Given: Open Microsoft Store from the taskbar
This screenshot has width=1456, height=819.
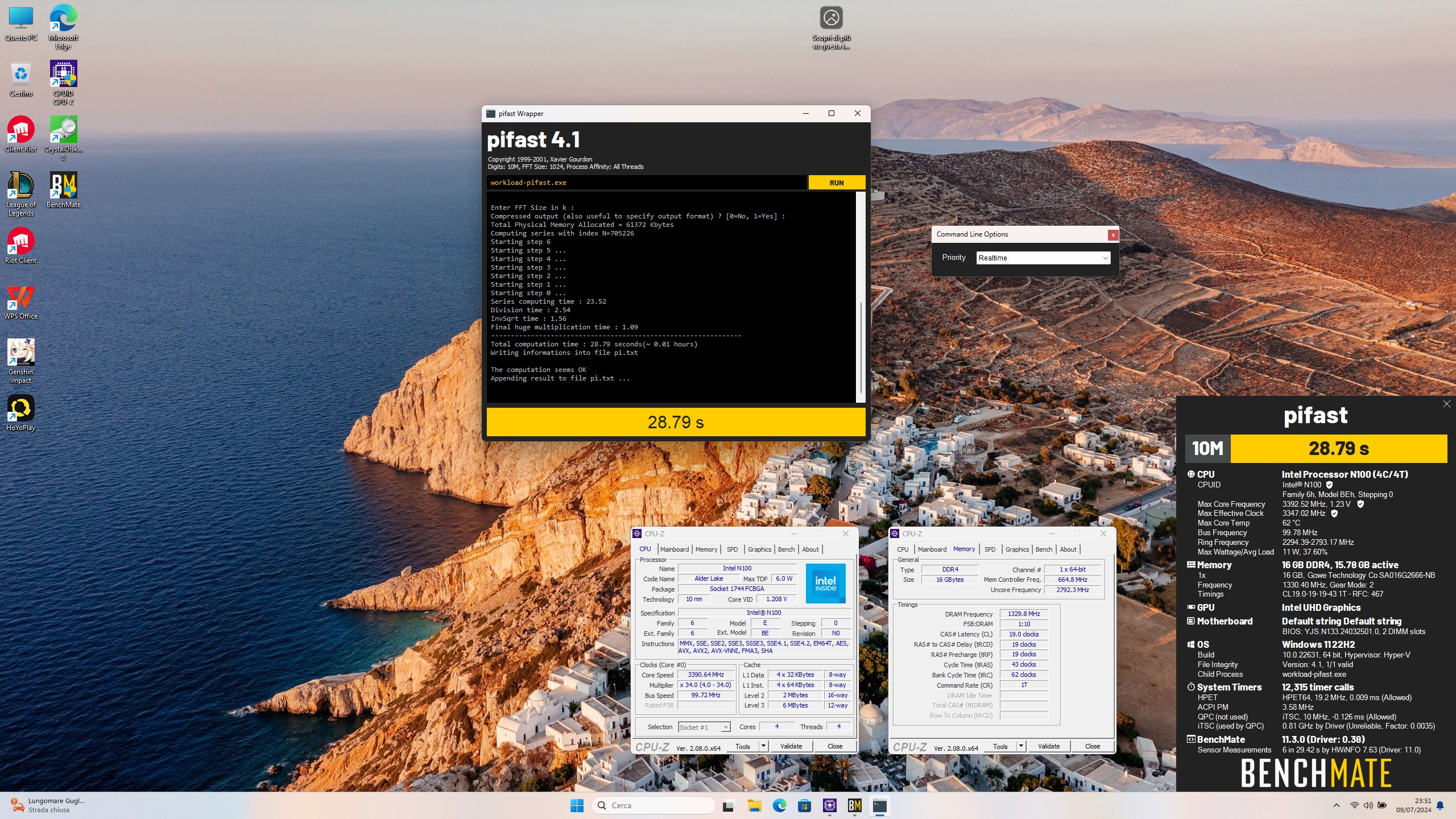Looking at the screenshot, I should tap(804, 805).
